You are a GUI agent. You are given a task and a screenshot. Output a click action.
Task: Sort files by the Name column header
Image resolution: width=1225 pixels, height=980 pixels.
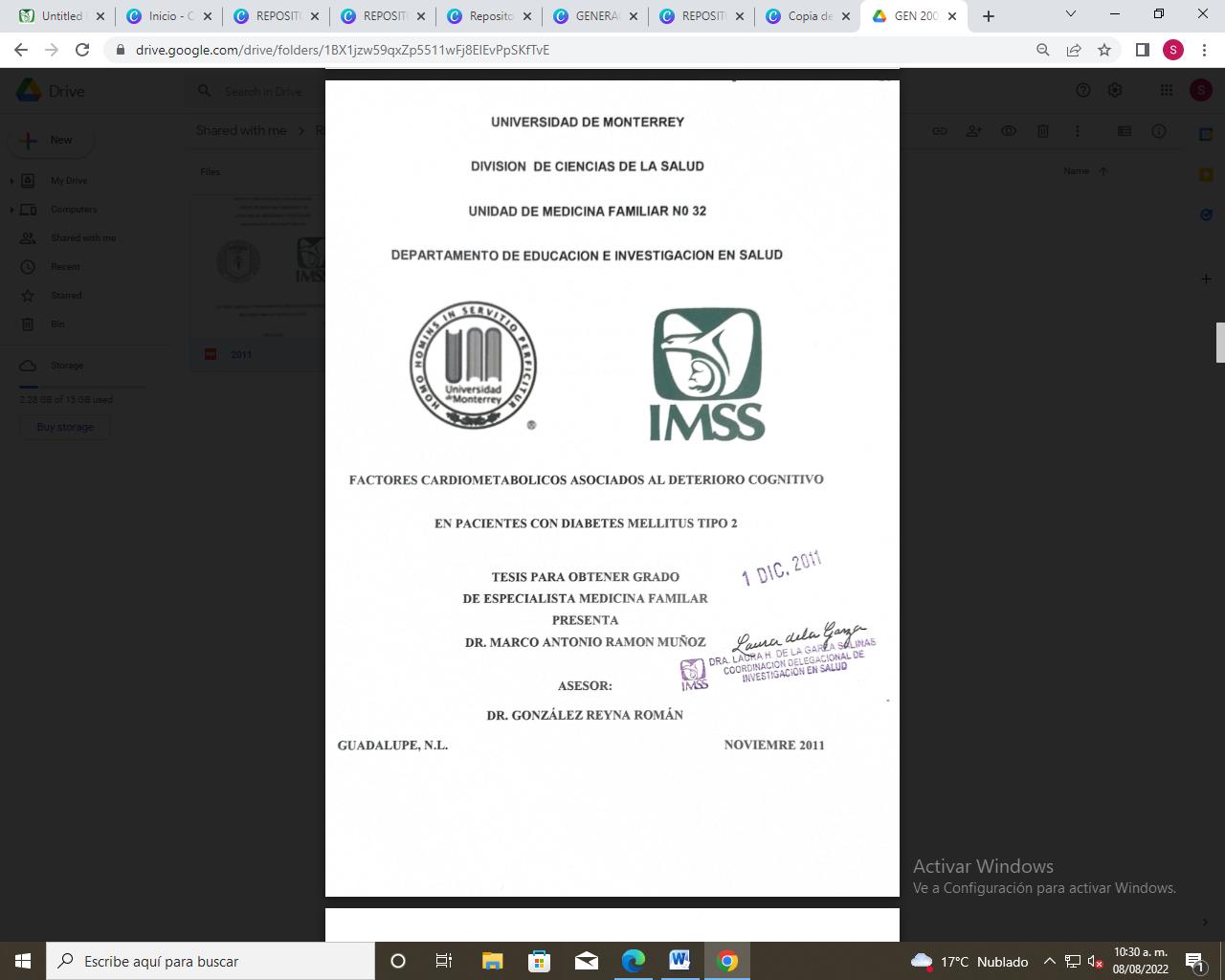1077,171
